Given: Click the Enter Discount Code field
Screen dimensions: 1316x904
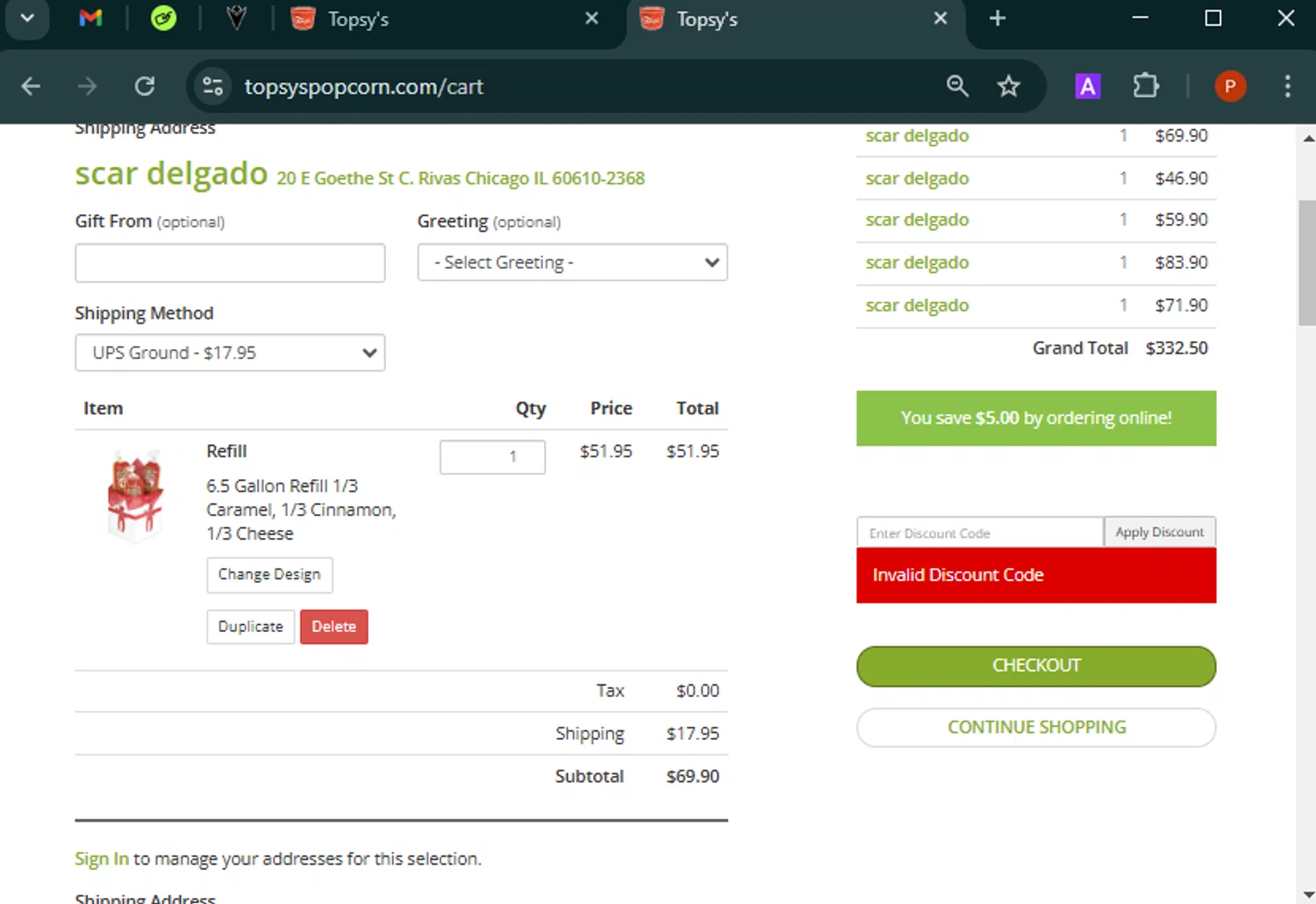Looking at the screenshot, I should [x=980, y=533].
